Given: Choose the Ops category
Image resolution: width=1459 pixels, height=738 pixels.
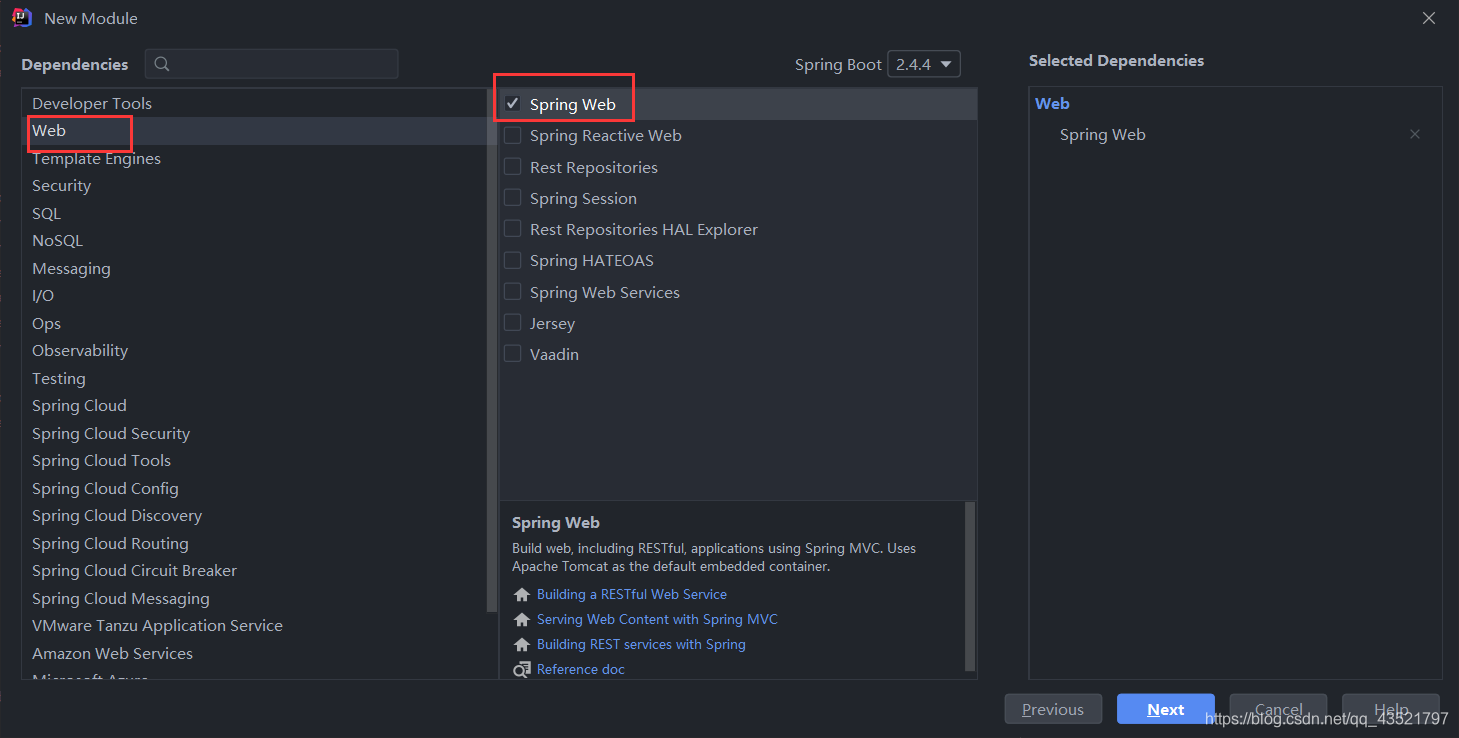Looking at the screenshot, I should [254, 324].
